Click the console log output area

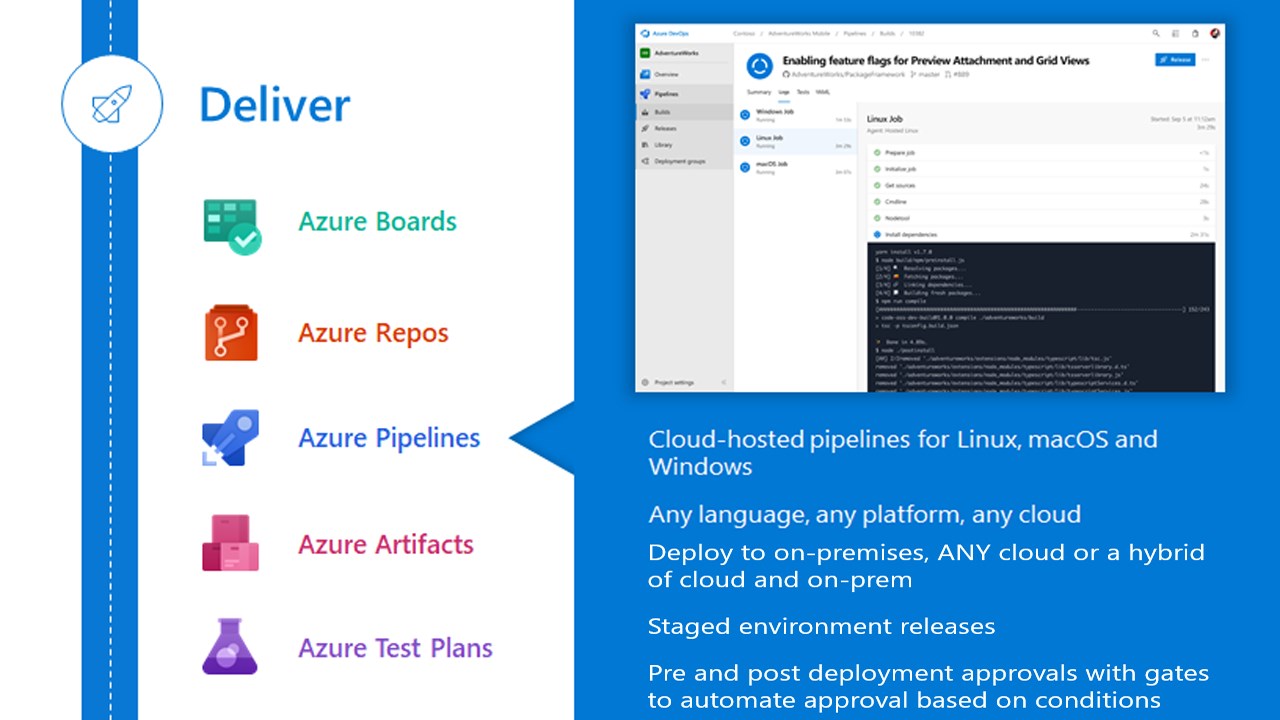coord(1040,317)
